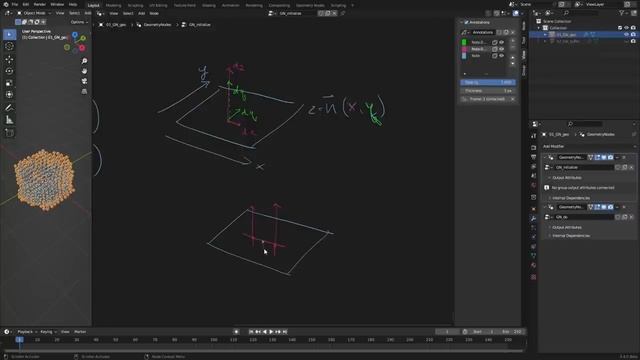Open the timeline Playback dropdown
Image resolution: width=640 pixels, height=360 pixels.
tap(27, 332)
